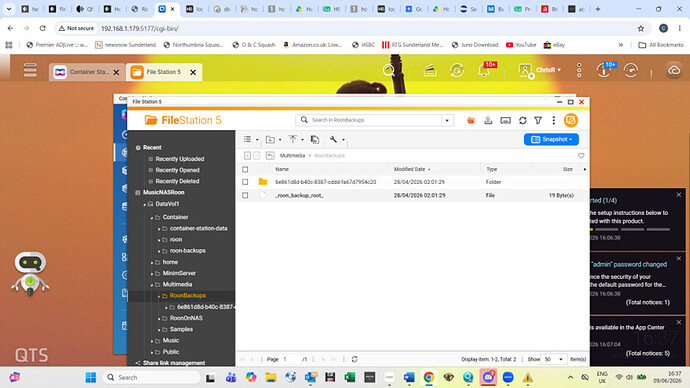
Task: Open Excel from the Windows taskbar
Action: pyautogui.click(x=350, y=377)
